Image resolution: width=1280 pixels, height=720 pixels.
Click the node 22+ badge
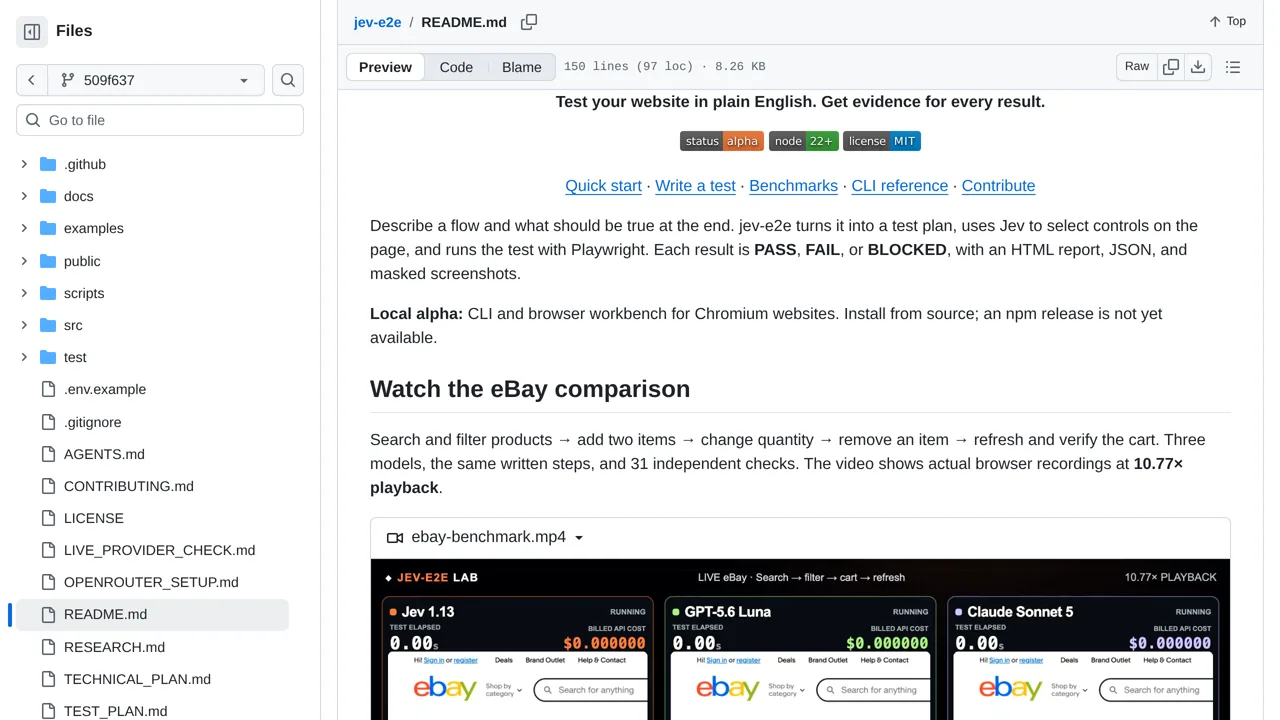803,141
